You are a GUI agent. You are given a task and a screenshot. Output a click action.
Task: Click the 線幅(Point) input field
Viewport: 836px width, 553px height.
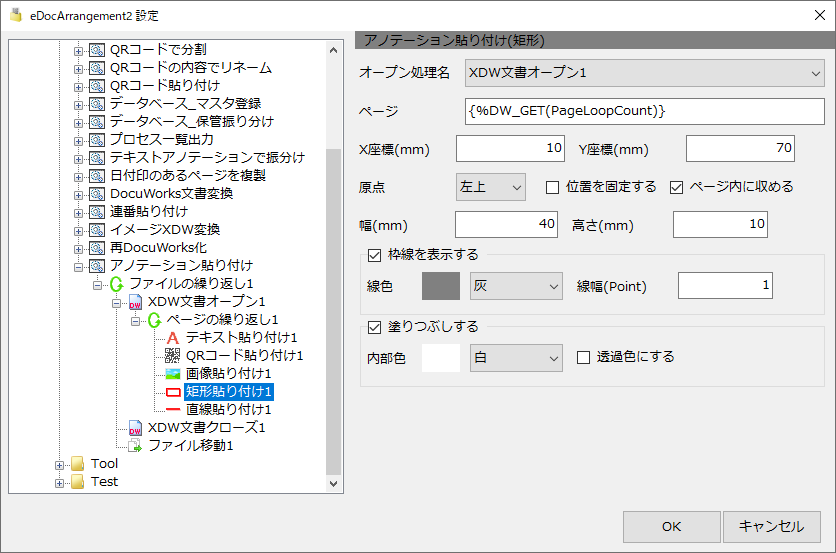click(725, 285)
